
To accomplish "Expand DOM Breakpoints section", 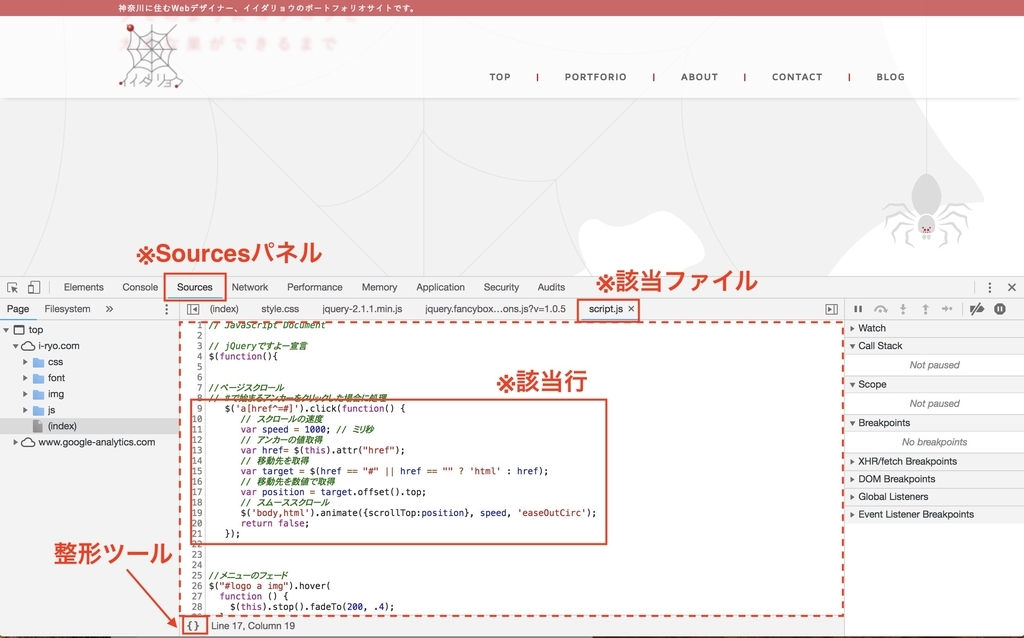I will tap(852, 479).
